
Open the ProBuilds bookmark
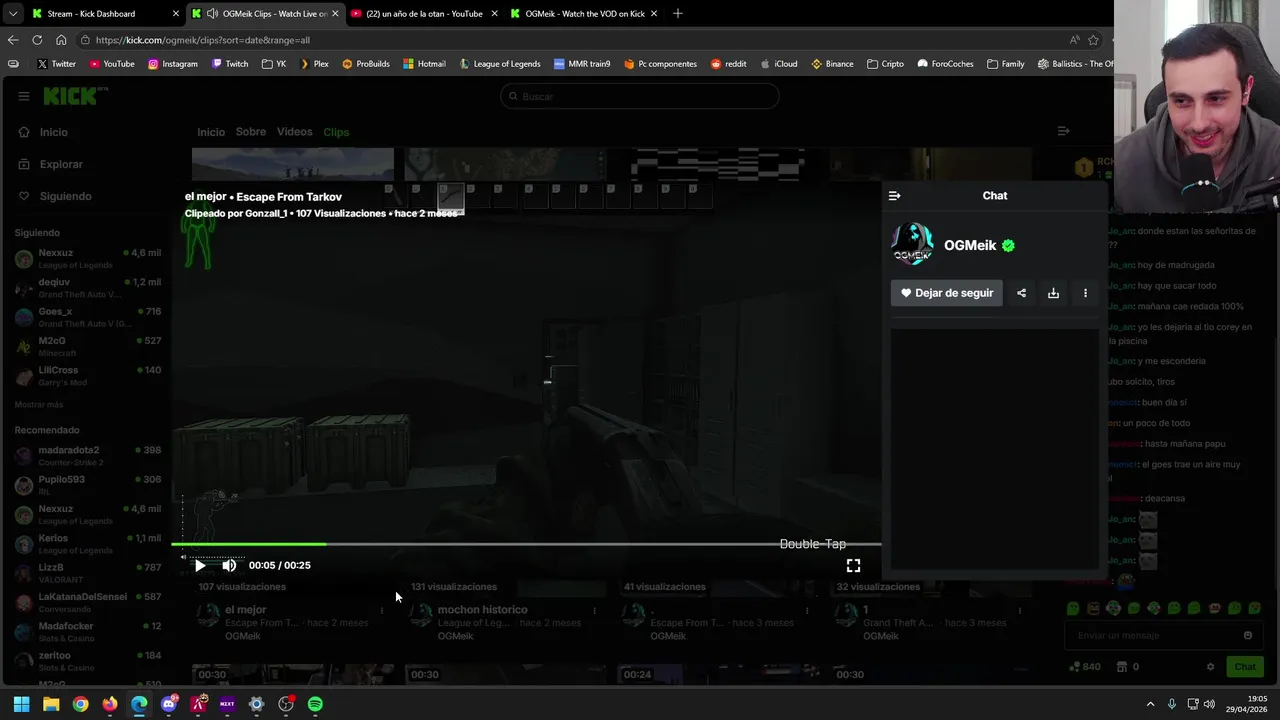coord(366,64)
